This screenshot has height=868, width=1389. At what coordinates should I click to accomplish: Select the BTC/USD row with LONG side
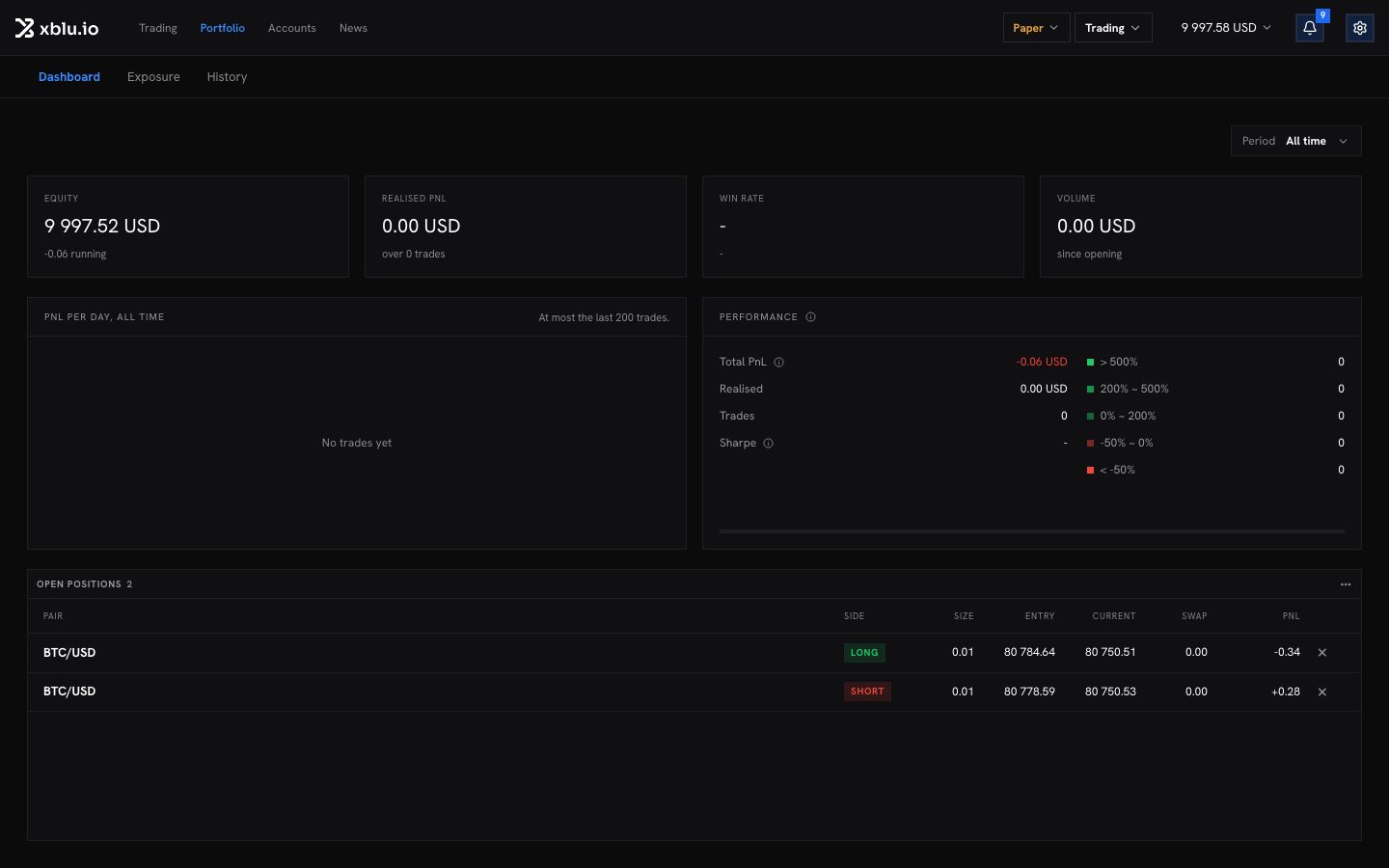(x=694, y=653)
